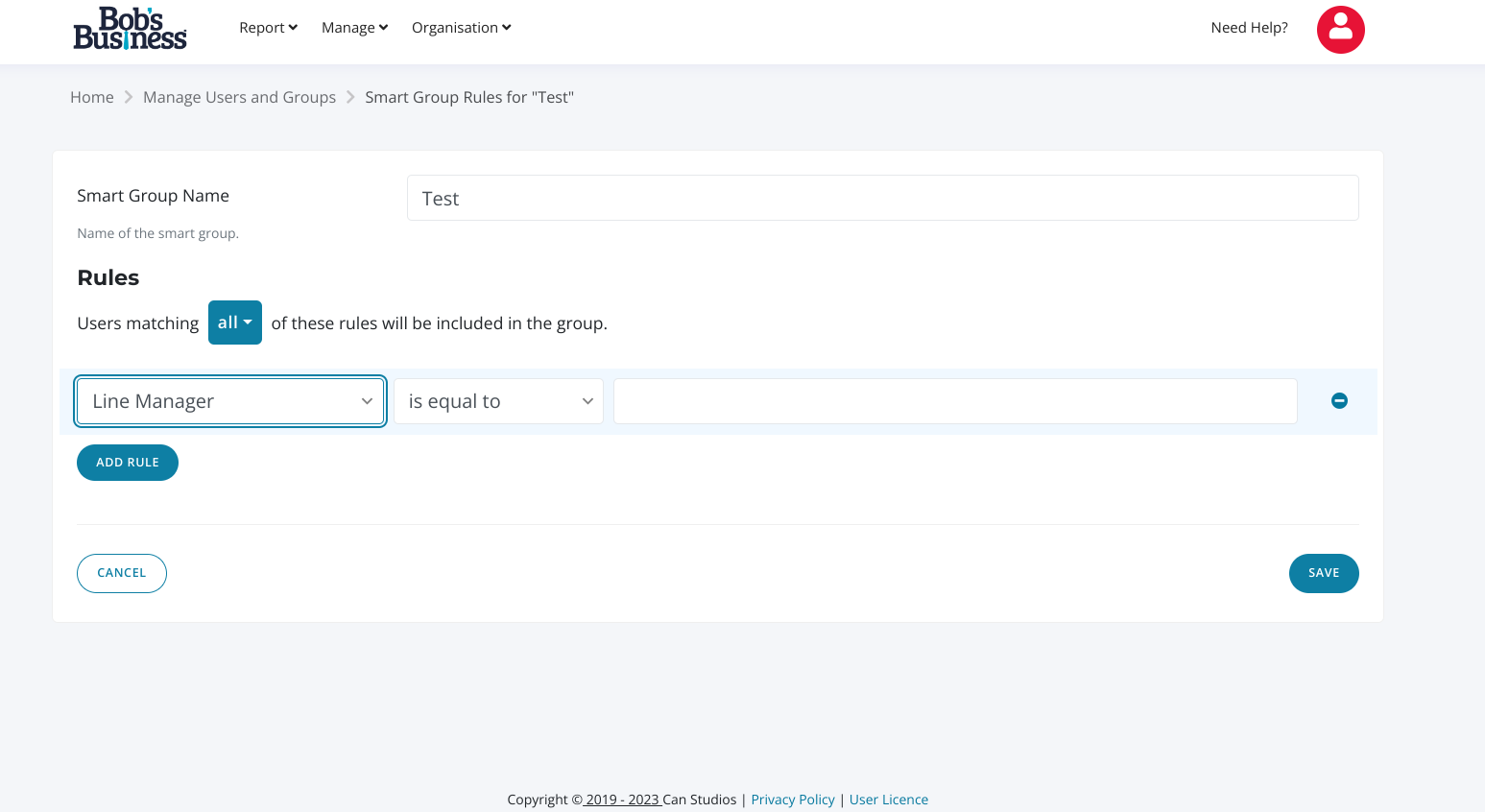Go to Home in the breadcrumb
The width and height of the screenshot is (1485, 812).
(x=92, y=97)
